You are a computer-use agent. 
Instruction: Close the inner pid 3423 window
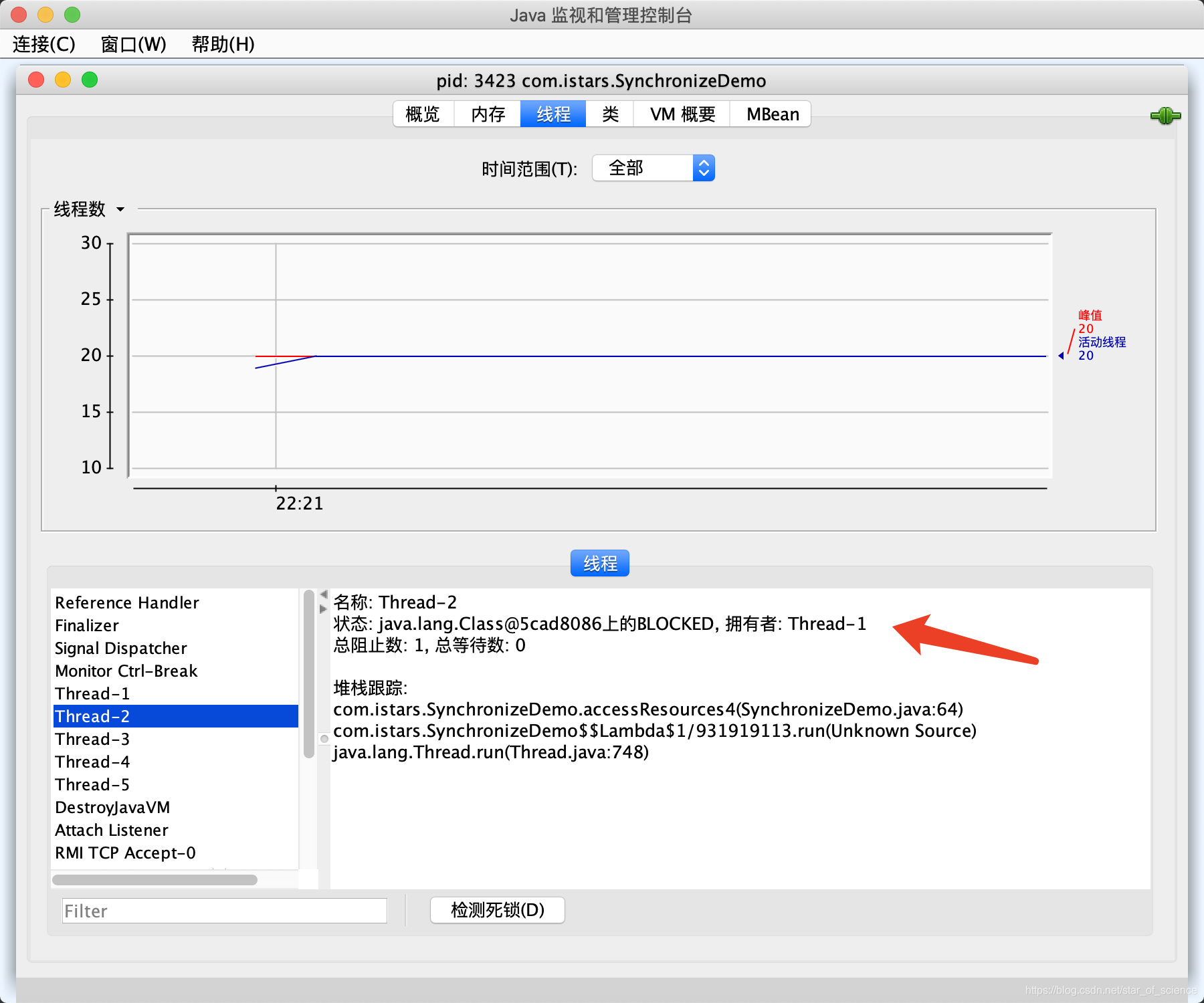click(x=36, y=80)
